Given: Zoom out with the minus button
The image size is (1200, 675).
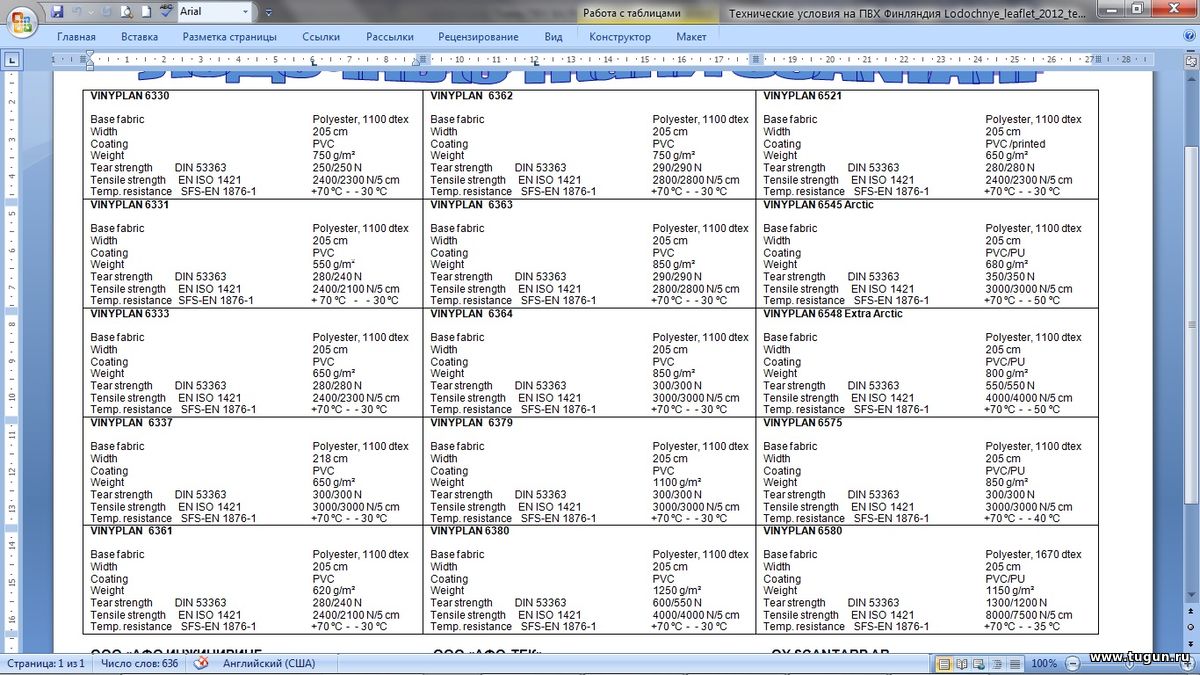Looking at the screenshot, I should pyautogui.click(x=1071, y=663).
